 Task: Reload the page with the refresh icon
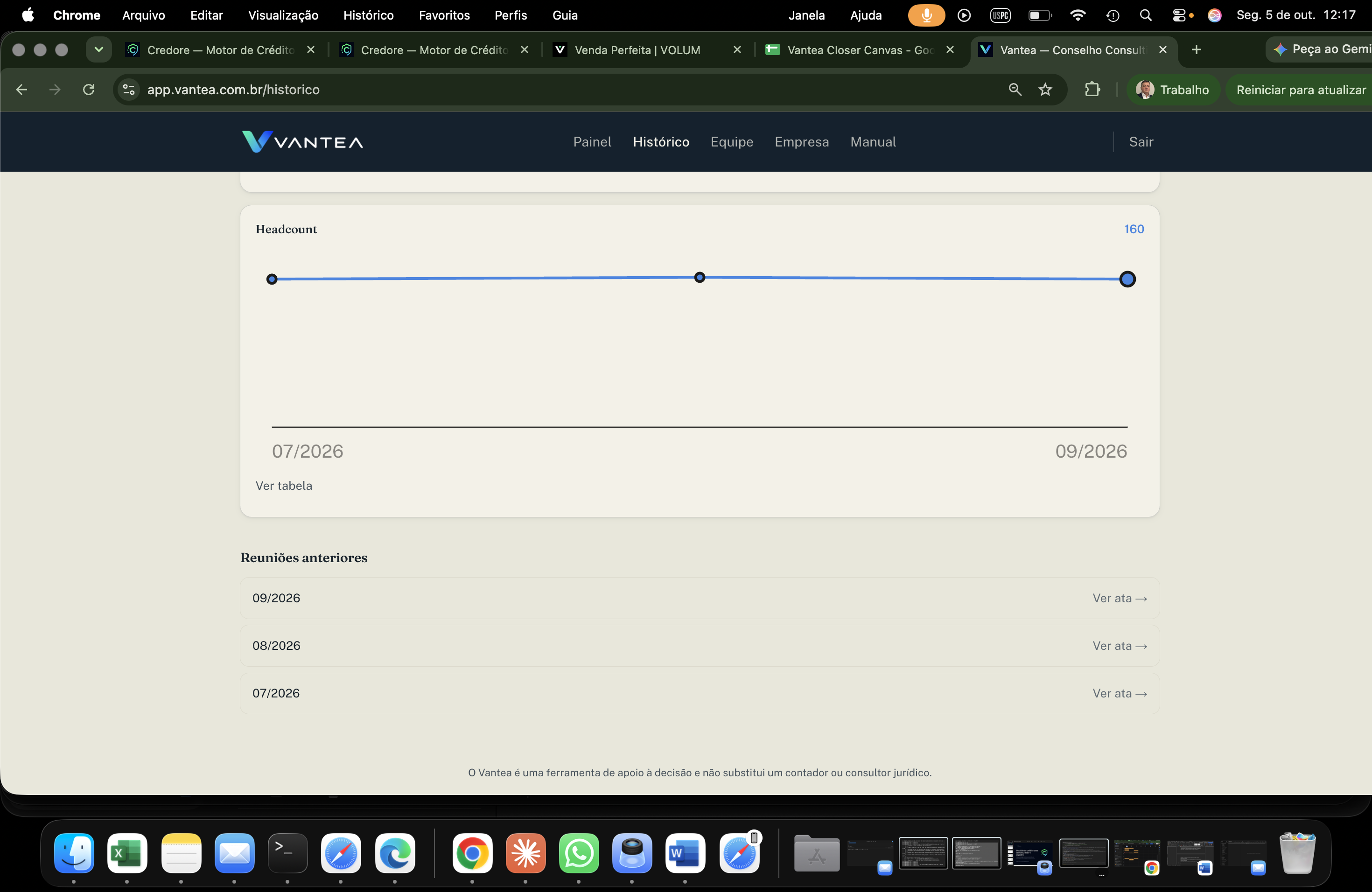coord(88,90)
